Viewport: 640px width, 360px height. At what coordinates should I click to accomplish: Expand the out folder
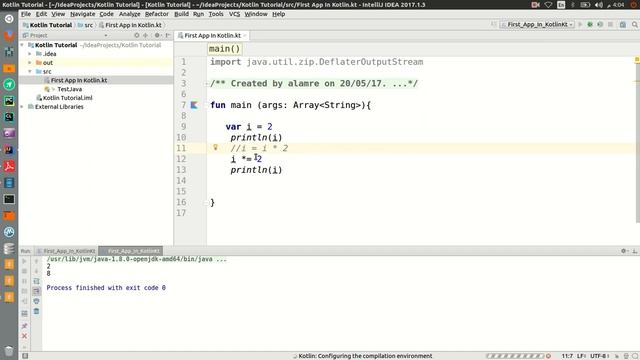pos(30,63)
